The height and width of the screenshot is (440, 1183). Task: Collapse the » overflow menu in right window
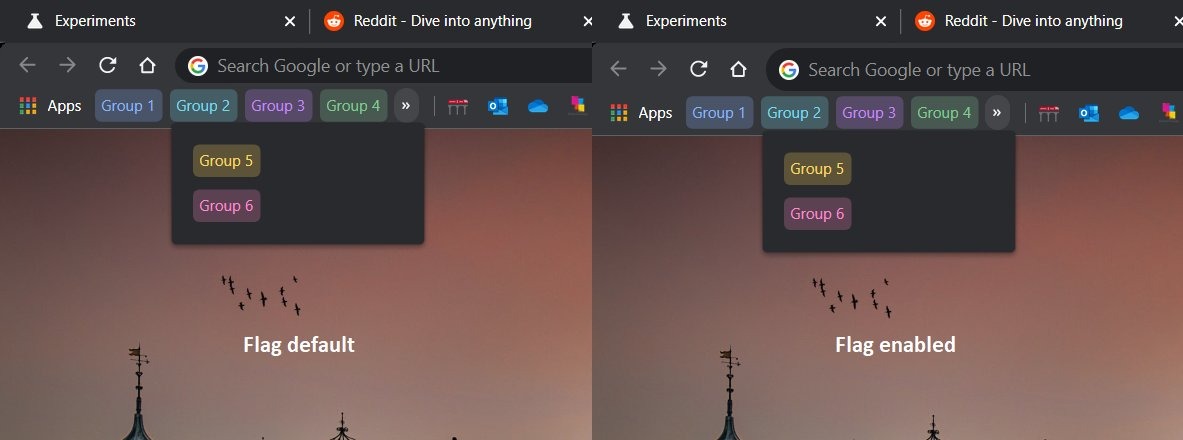tap(997, 112)
